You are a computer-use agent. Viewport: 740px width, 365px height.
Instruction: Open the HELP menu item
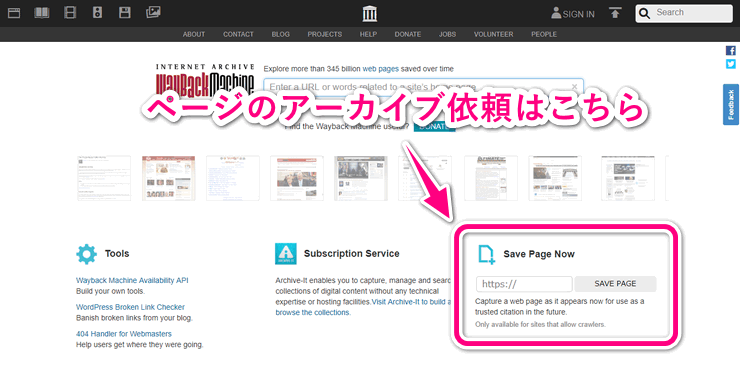click(369, 34)
